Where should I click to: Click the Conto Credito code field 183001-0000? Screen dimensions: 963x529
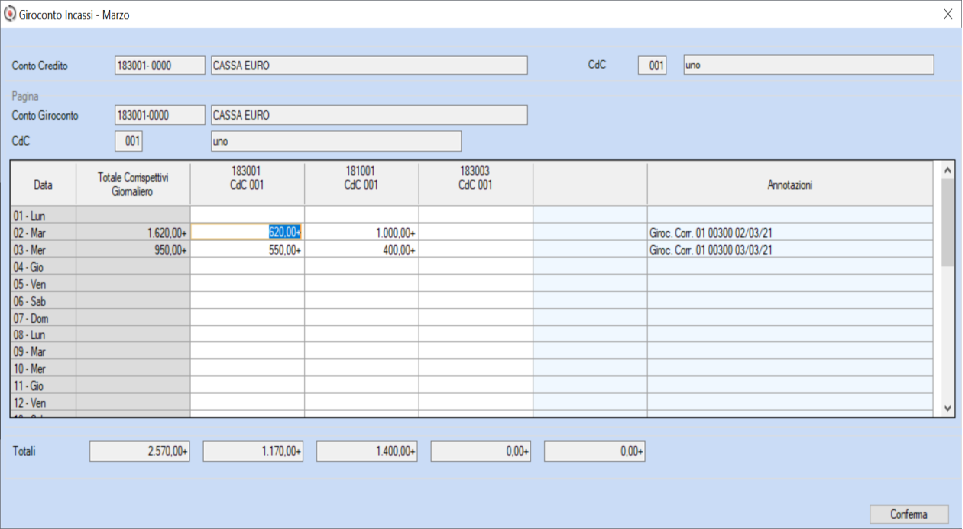coord(160,65)
